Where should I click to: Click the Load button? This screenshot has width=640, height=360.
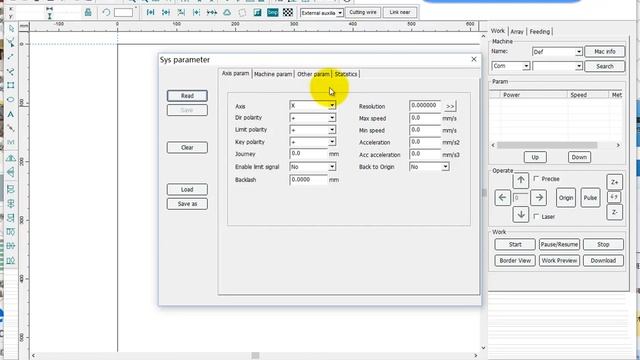tap(187, 189)
